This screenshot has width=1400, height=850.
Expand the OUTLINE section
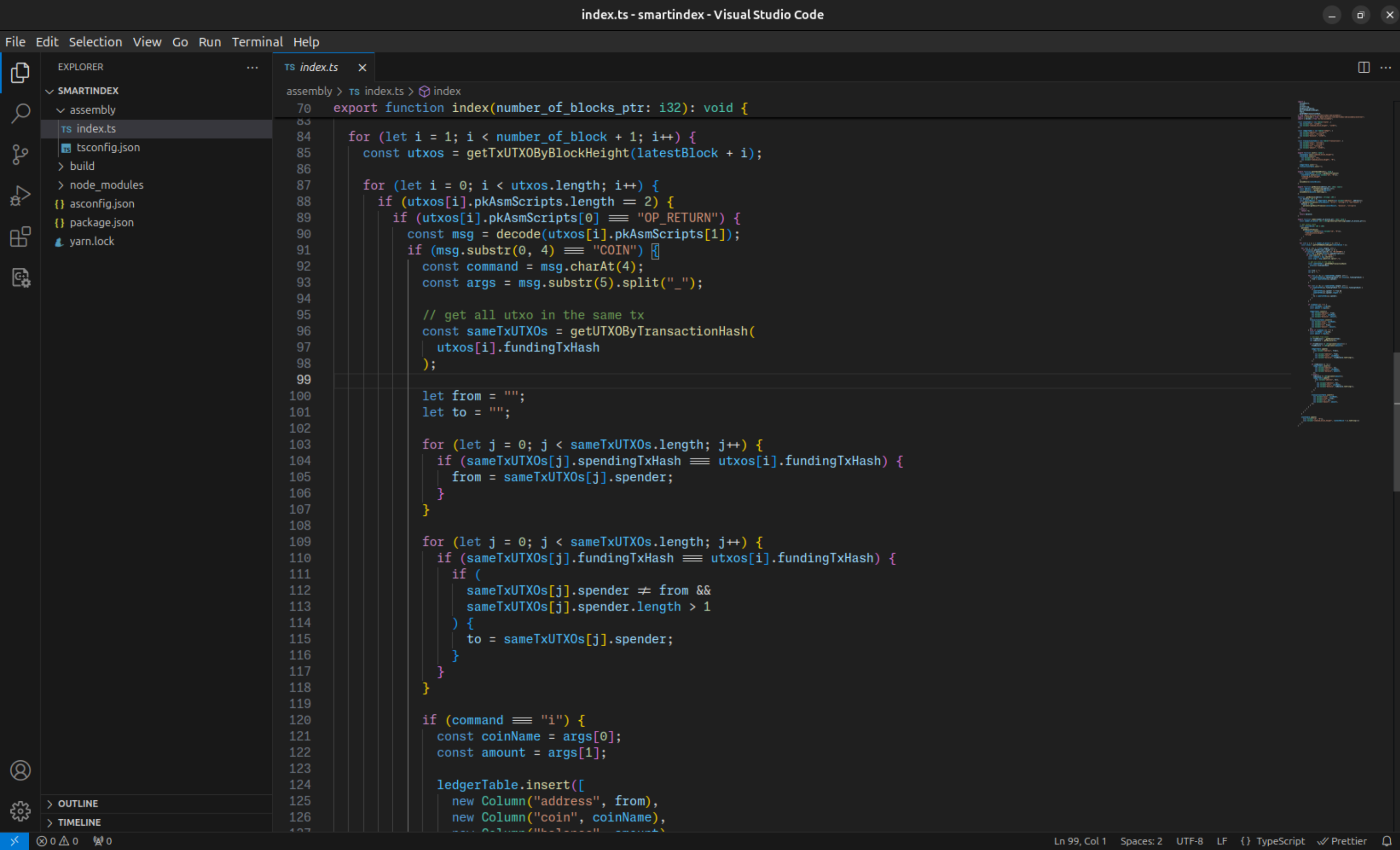(78, 804)
